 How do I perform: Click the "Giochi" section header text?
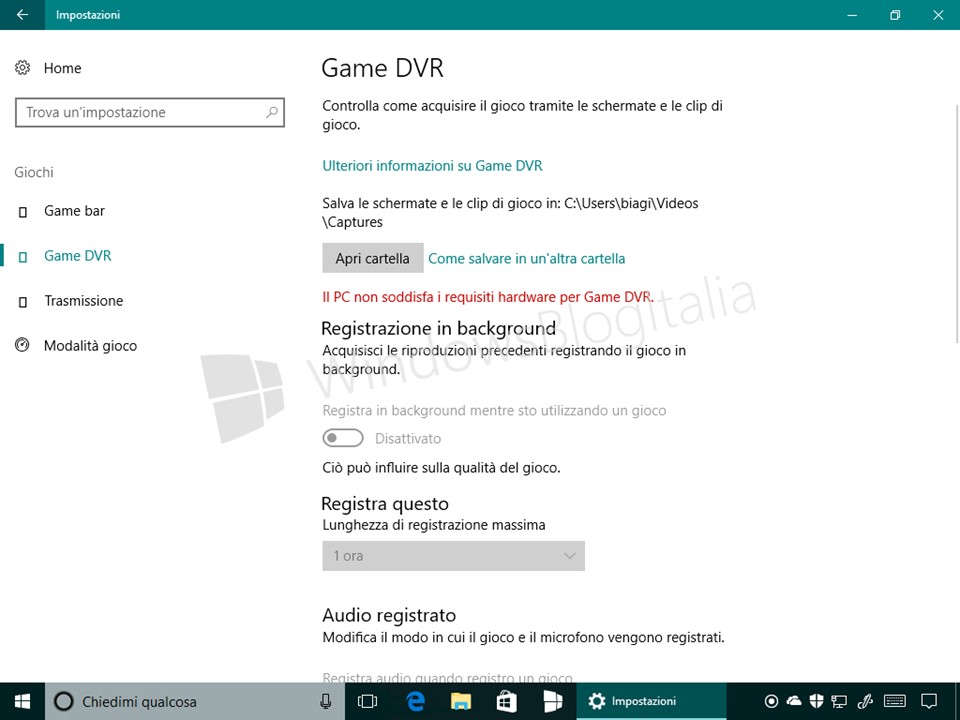point(34,173)
